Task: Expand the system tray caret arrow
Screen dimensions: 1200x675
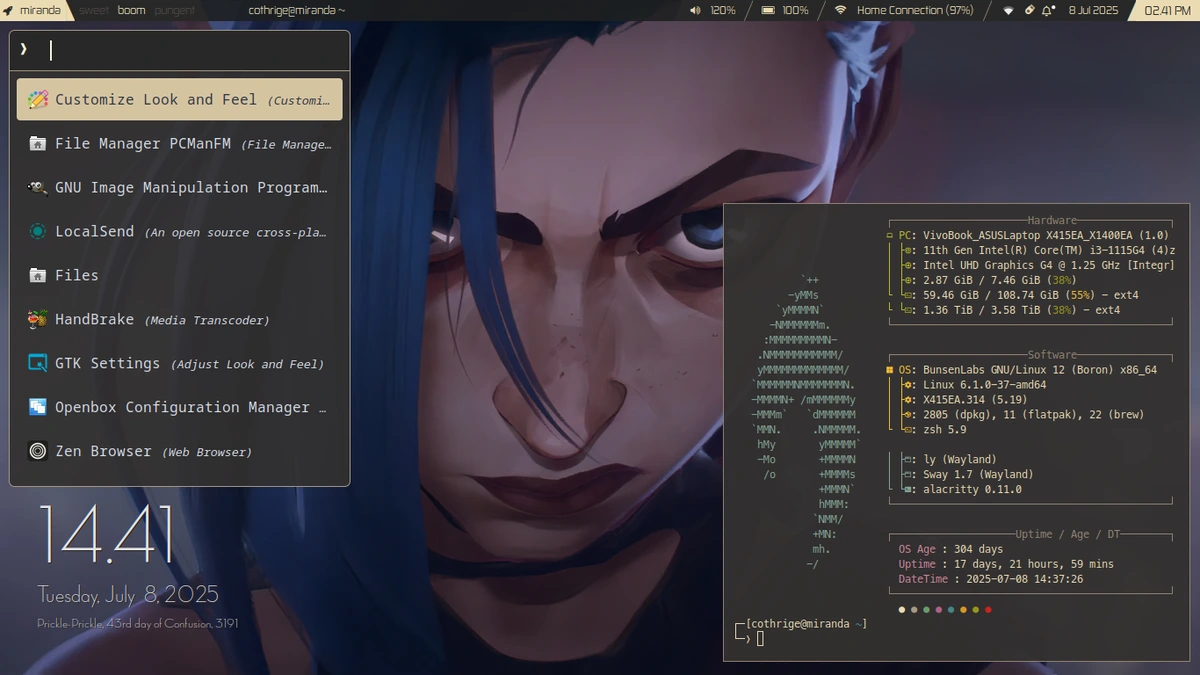Action: click(x=1008, y=11)
